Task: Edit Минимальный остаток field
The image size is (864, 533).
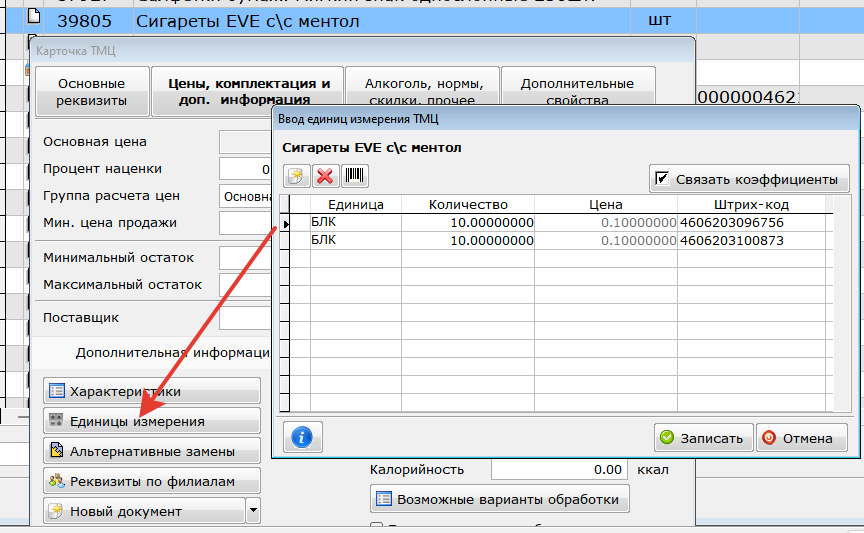Action: [245, 258]
